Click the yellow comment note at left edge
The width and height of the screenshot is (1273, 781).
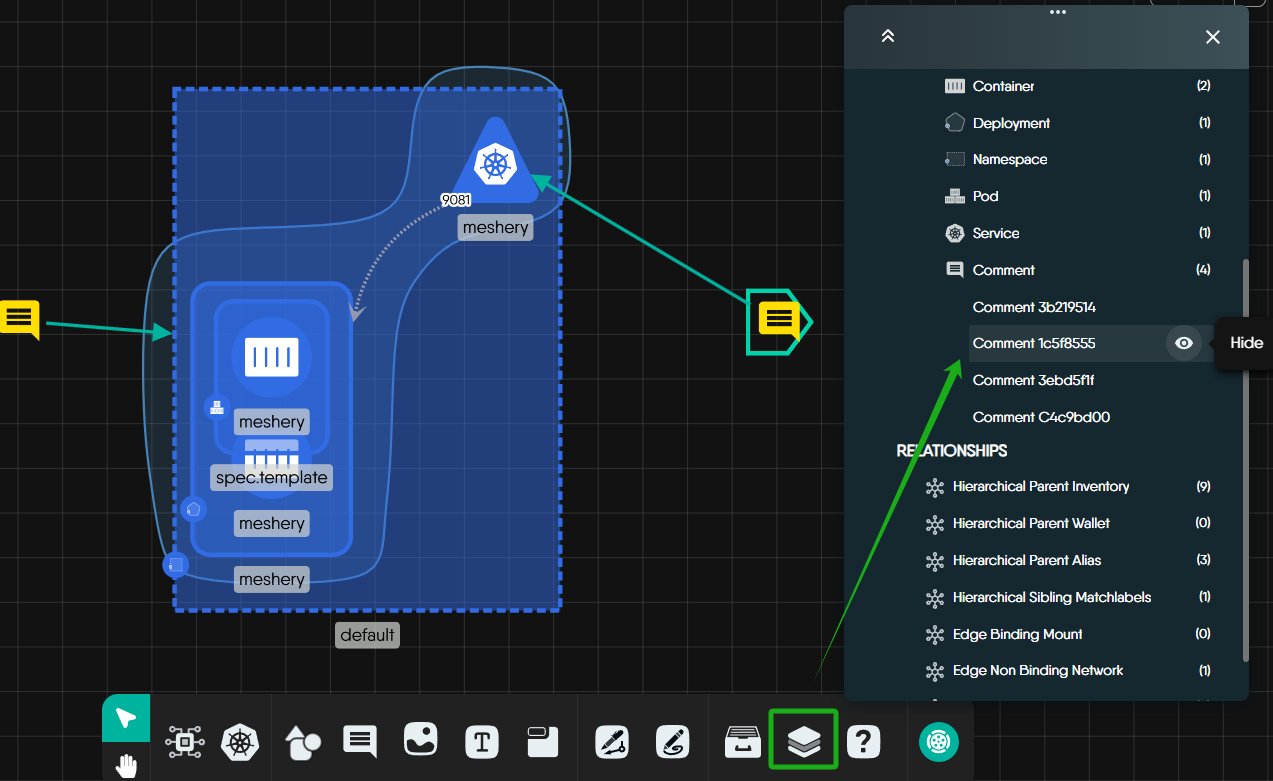[19, 318]
